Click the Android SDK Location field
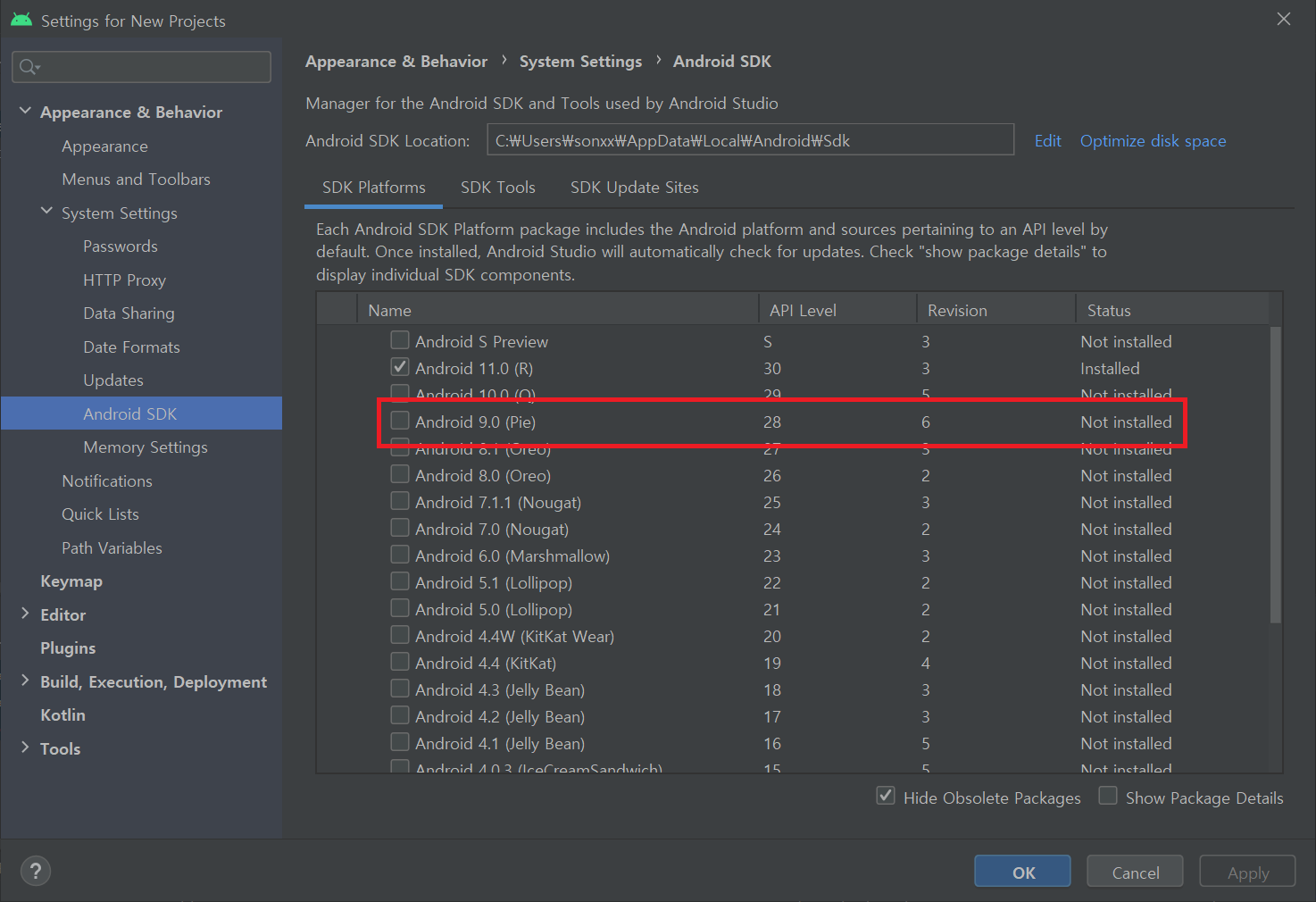 pos(750,140)
